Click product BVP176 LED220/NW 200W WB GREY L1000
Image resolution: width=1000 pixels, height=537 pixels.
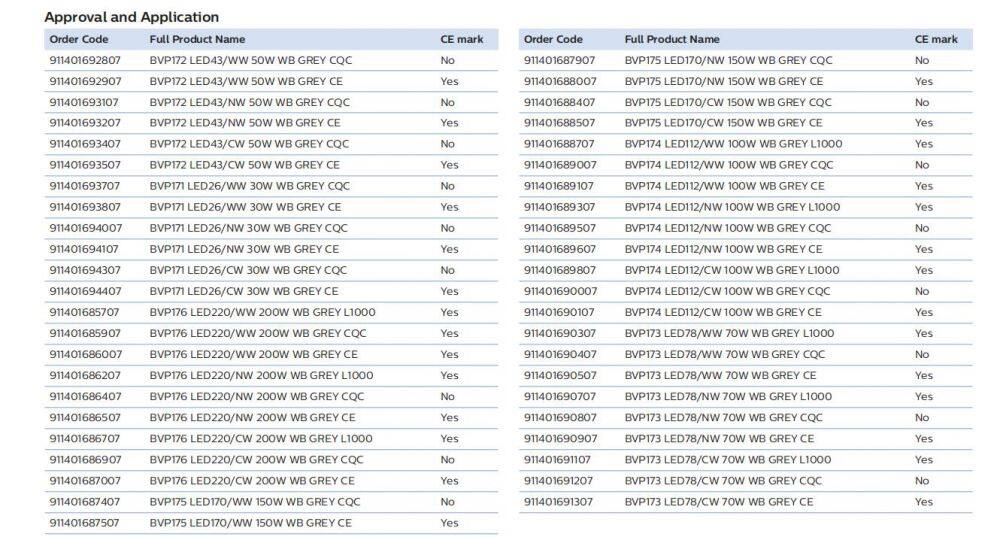(x=261, y=375)
